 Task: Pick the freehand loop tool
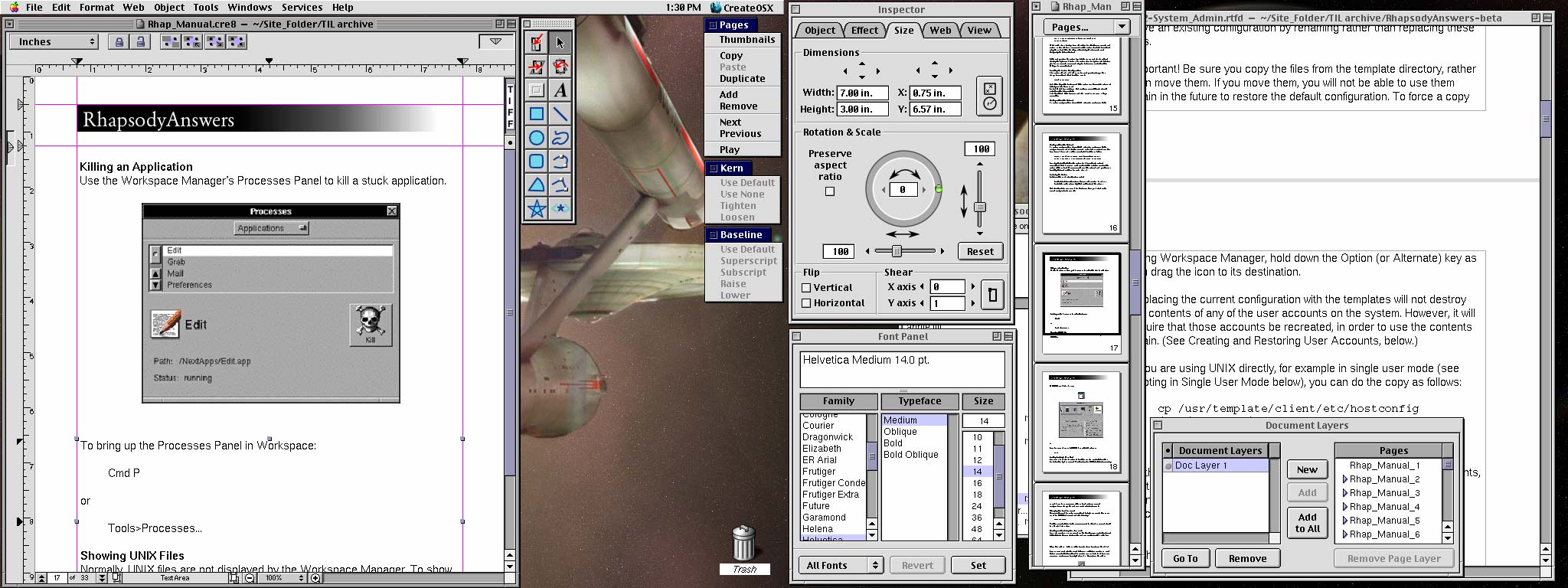click(560, 138)
